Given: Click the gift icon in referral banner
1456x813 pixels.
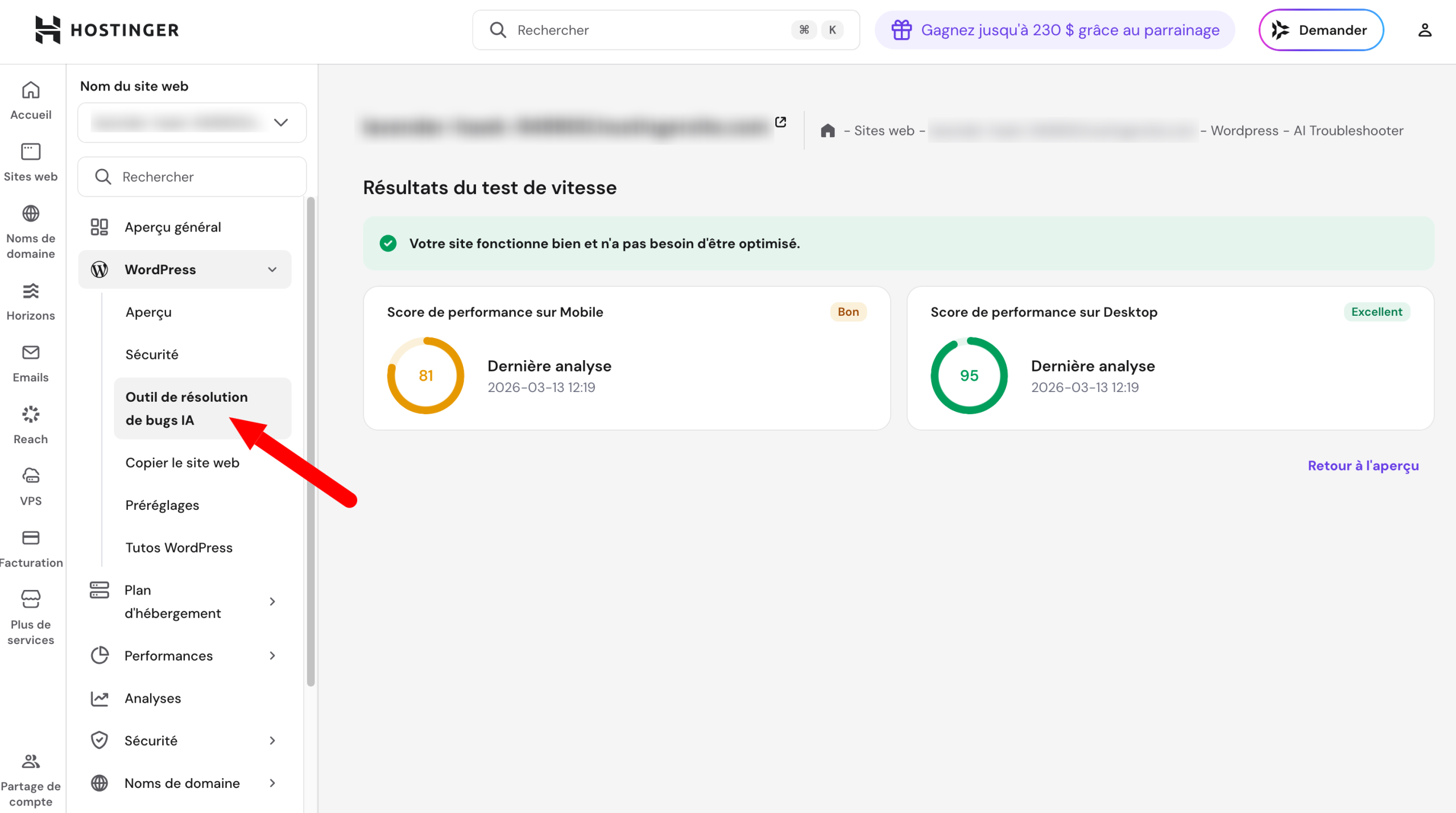Looking at the screenshot, I should click(901, 30).
